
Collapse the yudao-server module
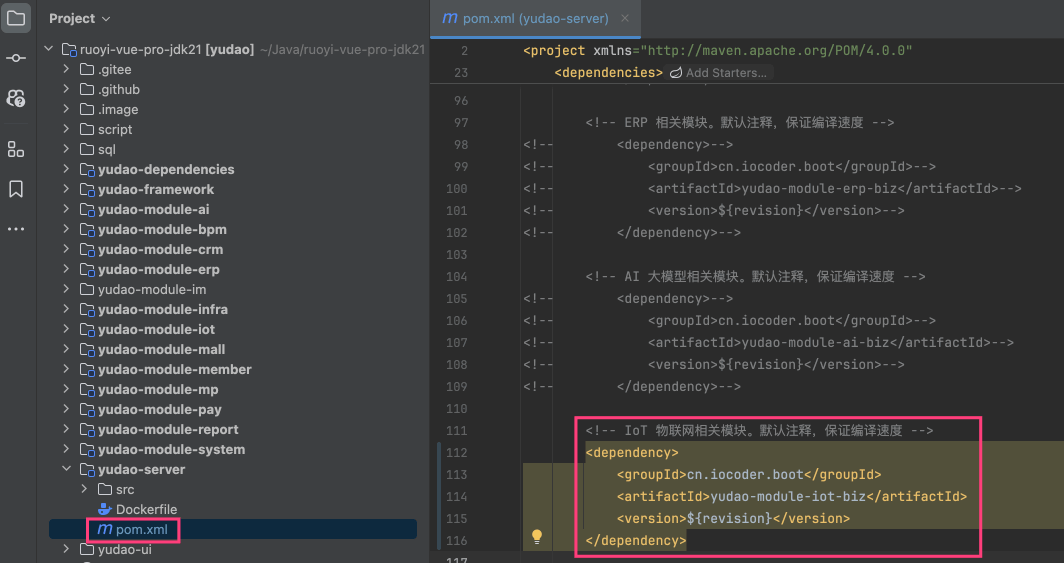(x=66, y=469)
